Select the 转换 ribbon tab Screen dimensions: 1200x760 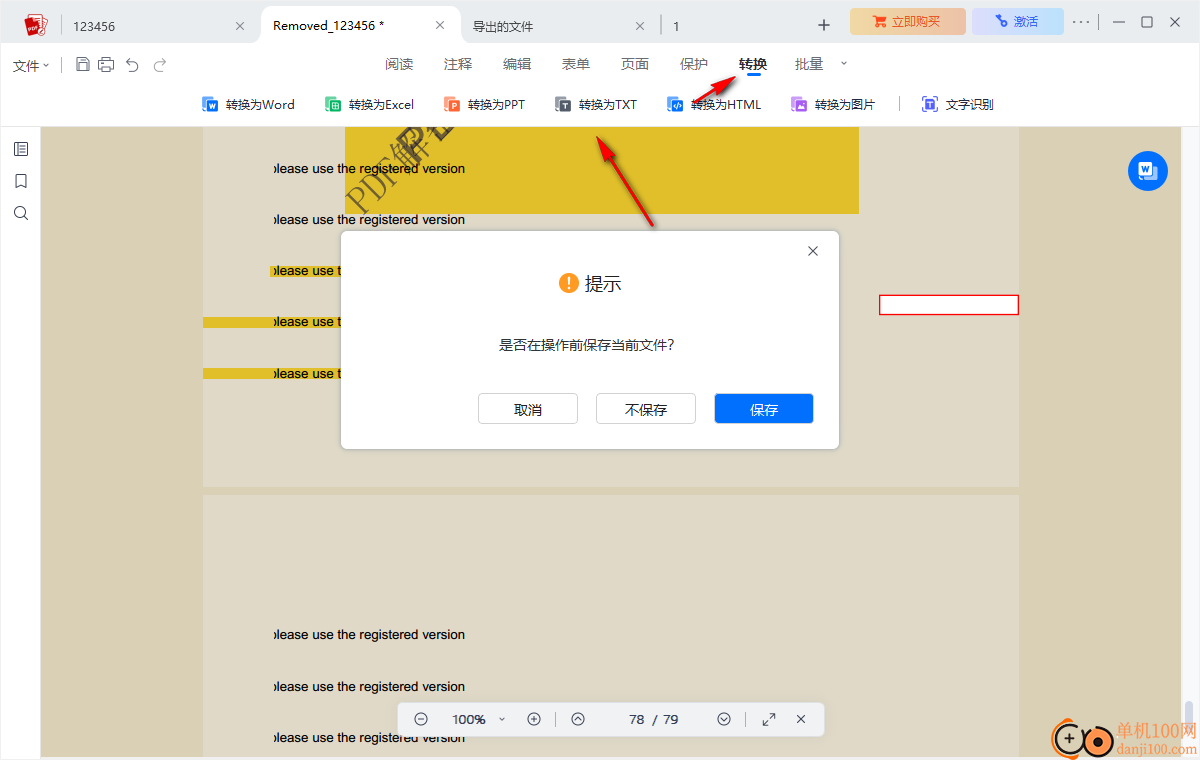(x=753, y=64)
